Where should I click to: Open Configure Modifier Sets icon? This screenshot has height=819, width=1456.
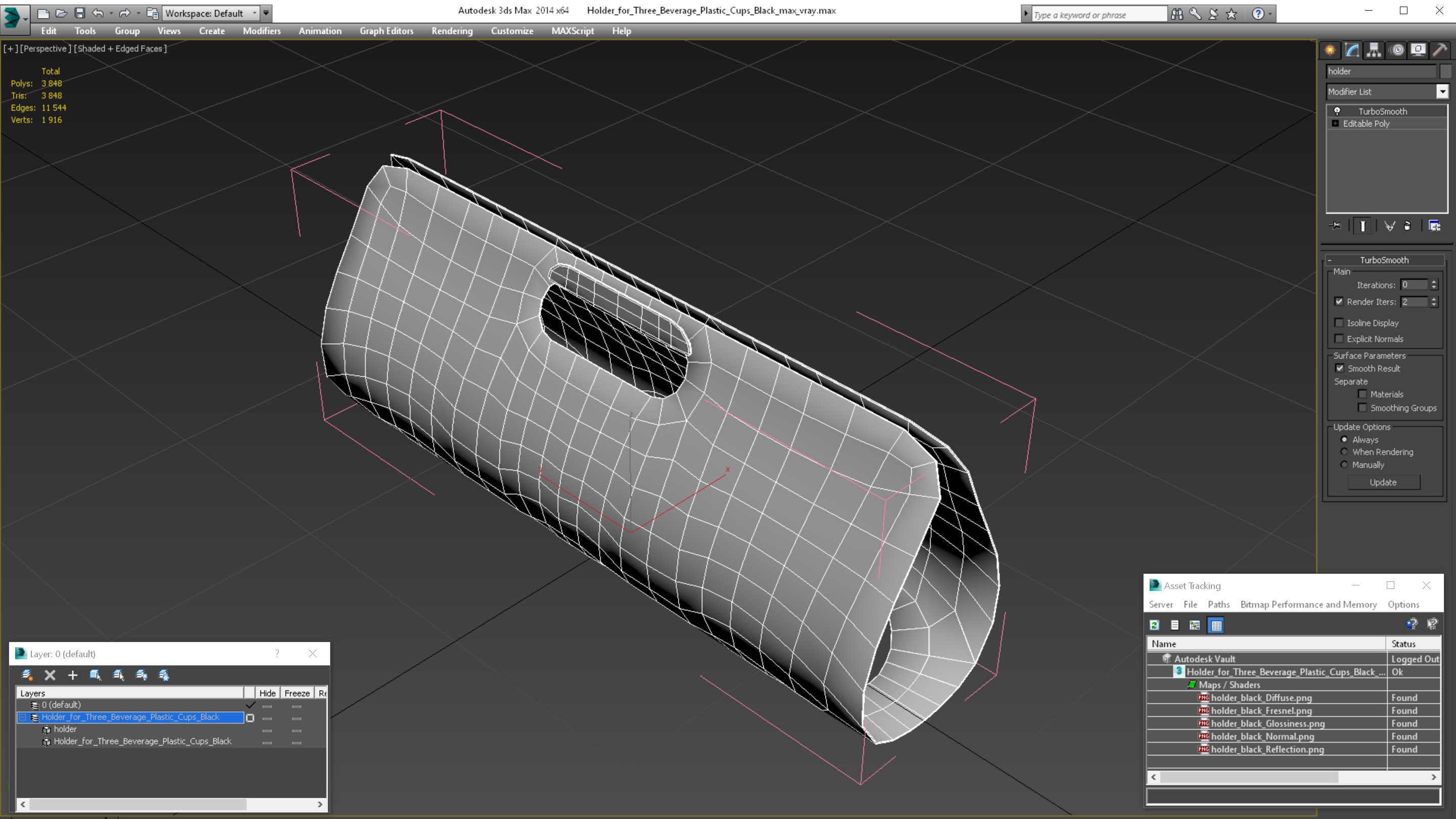click(x=1435, y=226)
